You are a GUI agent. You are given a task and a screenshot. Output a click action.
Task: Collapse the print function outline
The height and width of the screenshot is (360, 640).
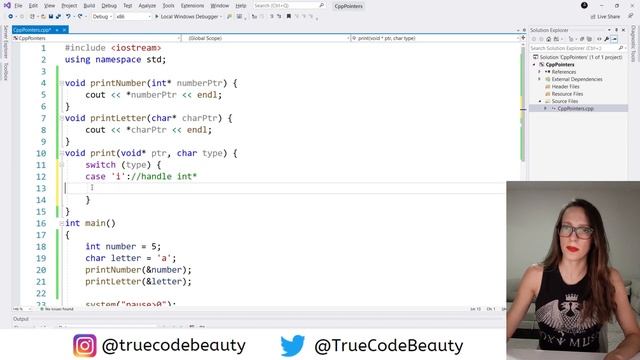pyautogui.click(x=62, y=153)
